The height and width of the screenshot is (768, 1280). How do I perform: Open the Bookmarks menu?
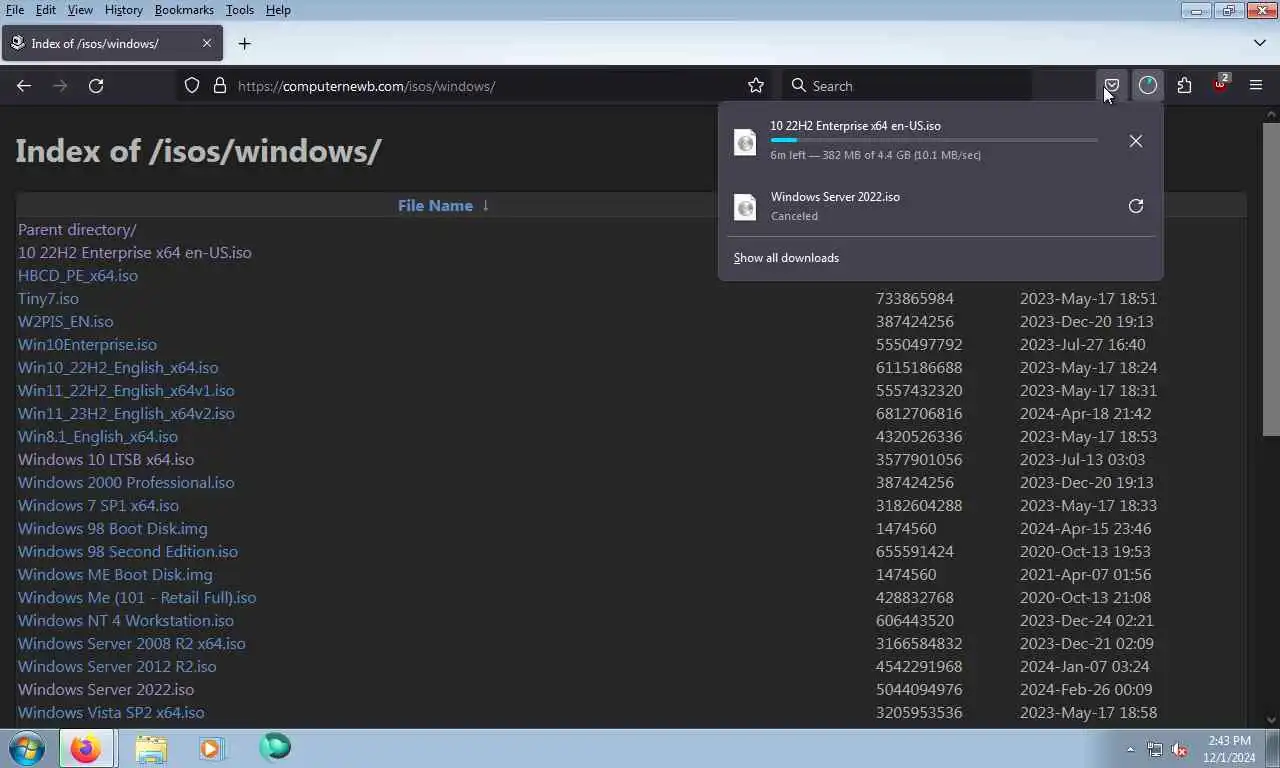tap(184, 10)
